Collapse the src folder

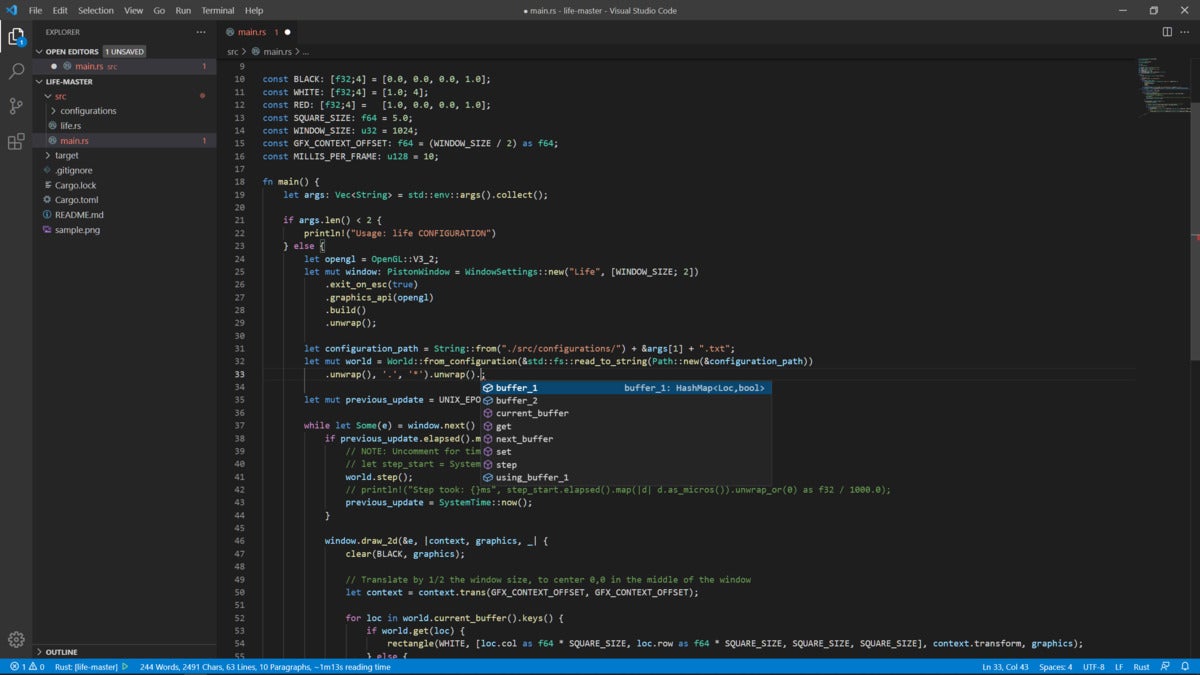click(x=47, y=96)
